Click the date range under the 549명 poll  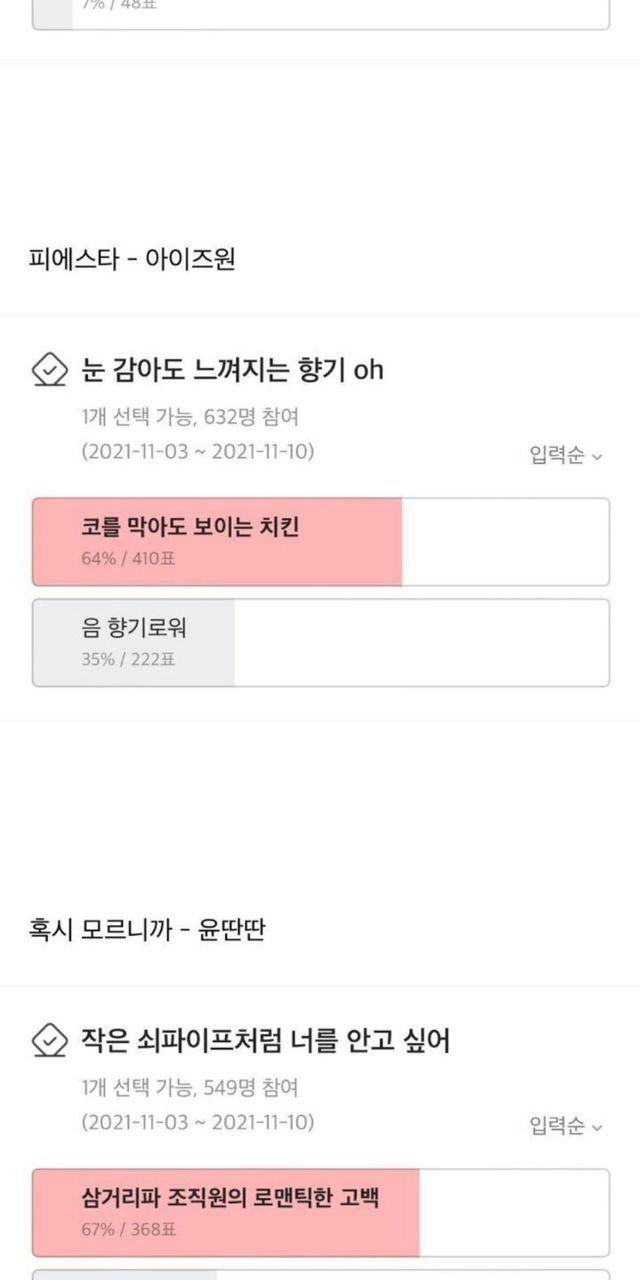coord(198,1122)
